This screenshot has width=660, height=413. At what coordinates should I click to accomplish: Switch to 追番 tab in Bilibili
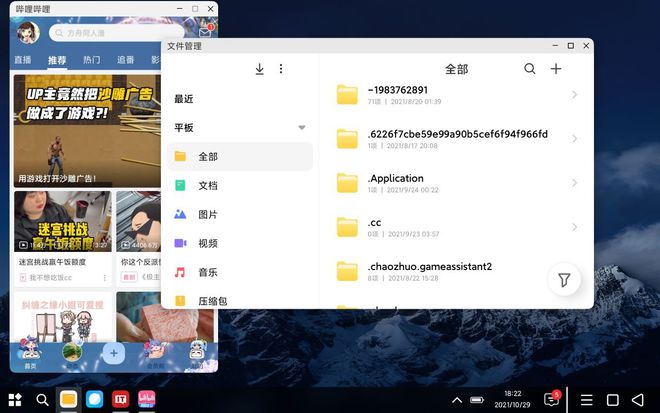coord(125,60)
